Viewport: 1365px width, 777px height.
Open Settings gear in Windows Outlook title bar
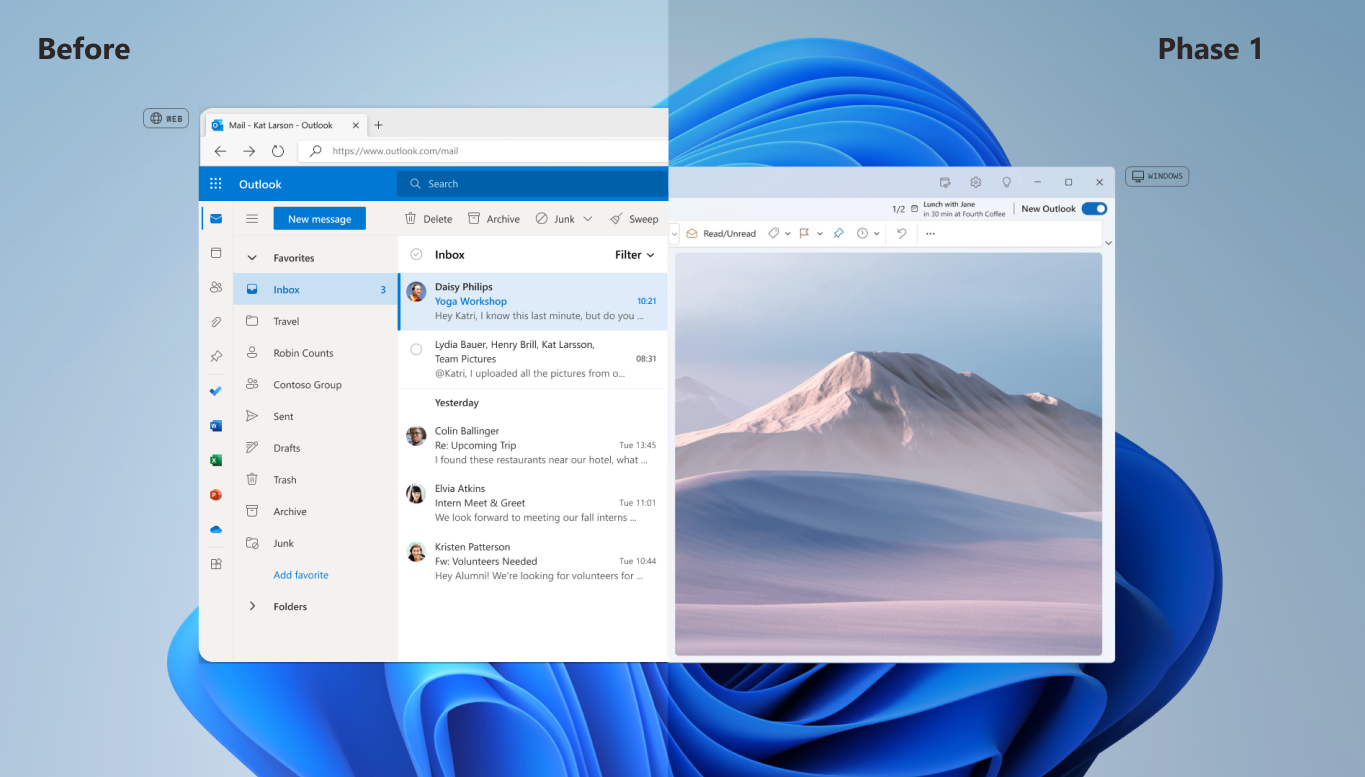pos(976,182)
